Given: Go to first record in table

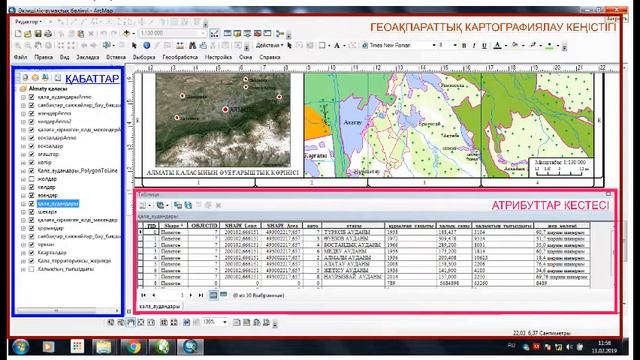Looking at the screenshot, I should (x=143, y=295).
